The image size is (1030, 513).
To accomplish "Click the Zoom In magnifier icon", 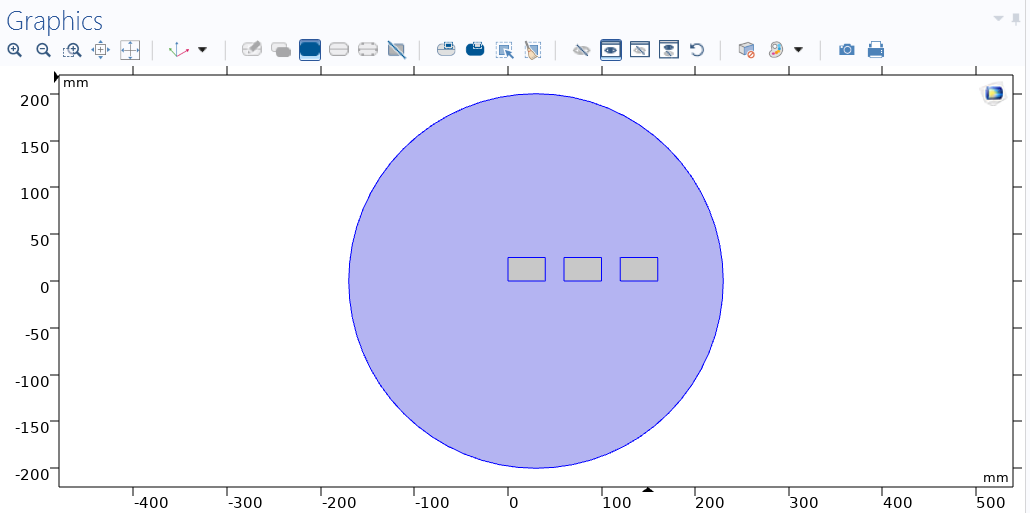I will [14, 49].
